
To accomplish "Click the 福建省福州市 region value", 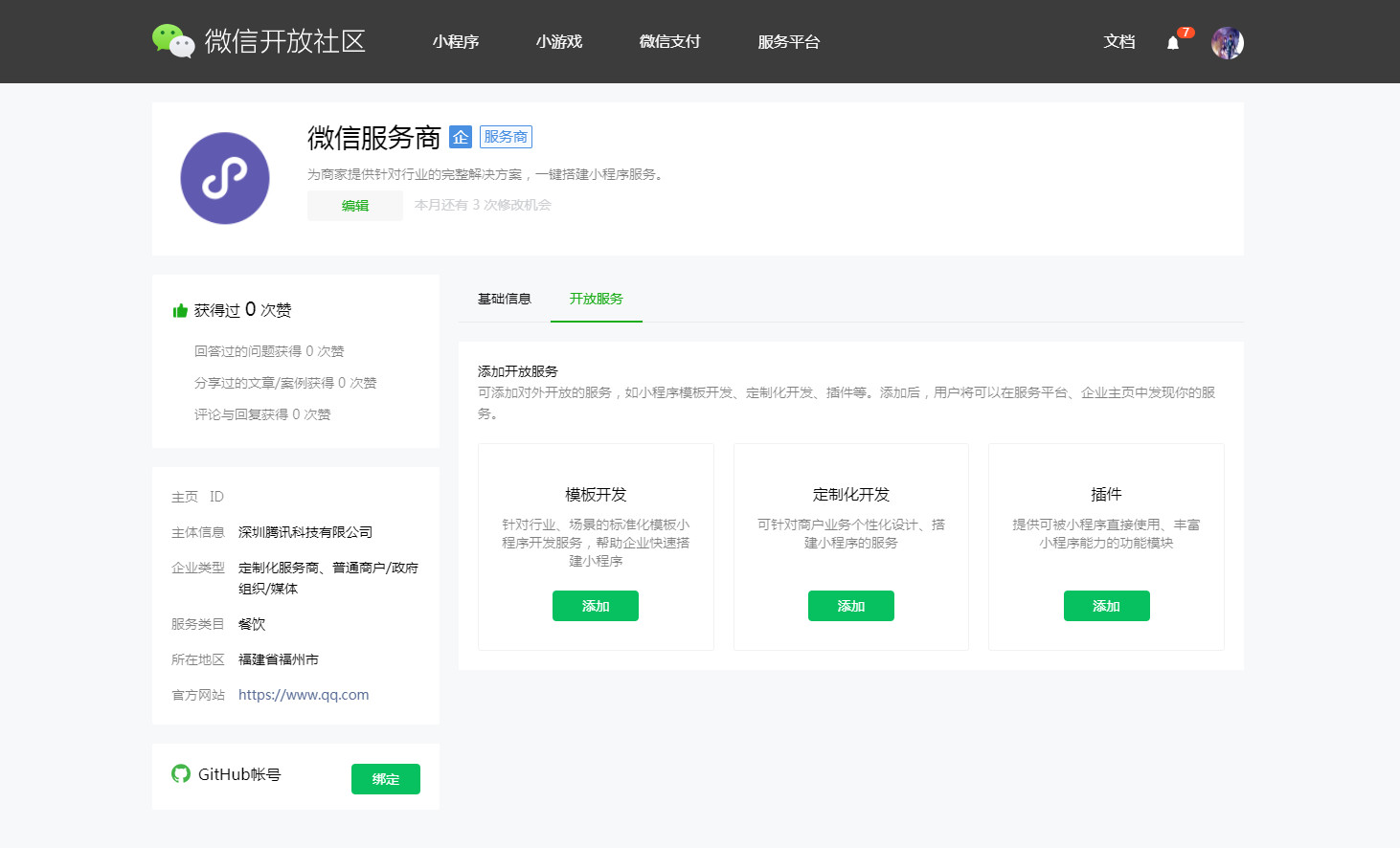I will (x=279, y=659).
